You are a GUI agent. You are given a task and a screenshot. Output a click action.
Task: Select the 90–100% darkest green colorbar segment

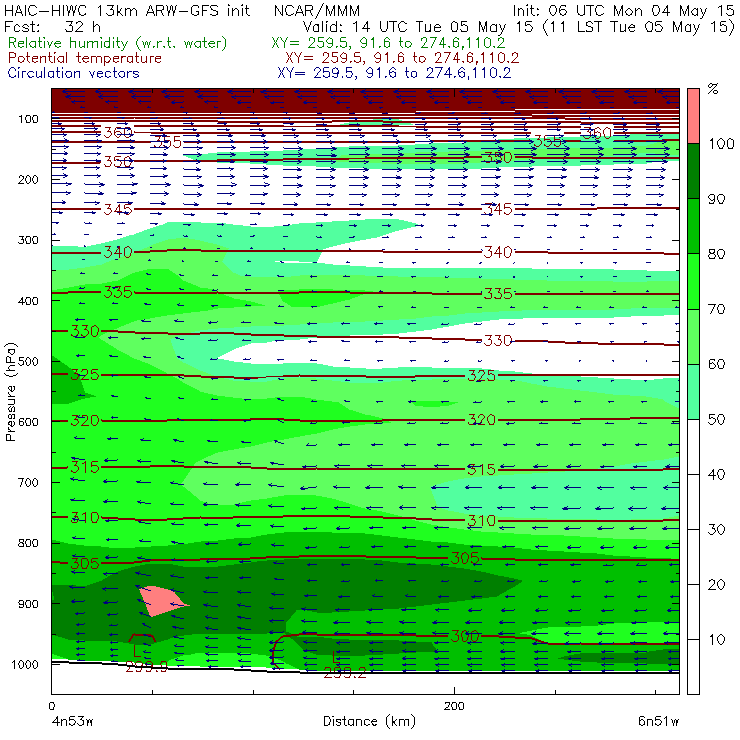pyautogui.click(x=693, y=171)
